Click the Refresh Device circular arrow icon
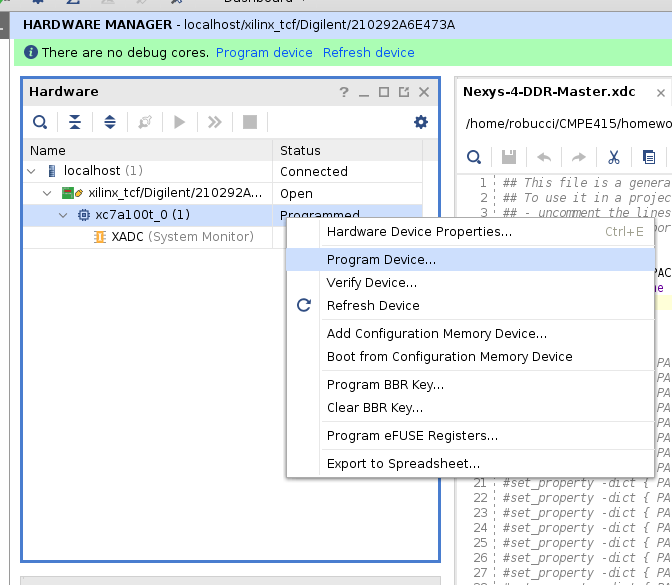672x585 pixels. pyautogui.click(x=304, y=305)
